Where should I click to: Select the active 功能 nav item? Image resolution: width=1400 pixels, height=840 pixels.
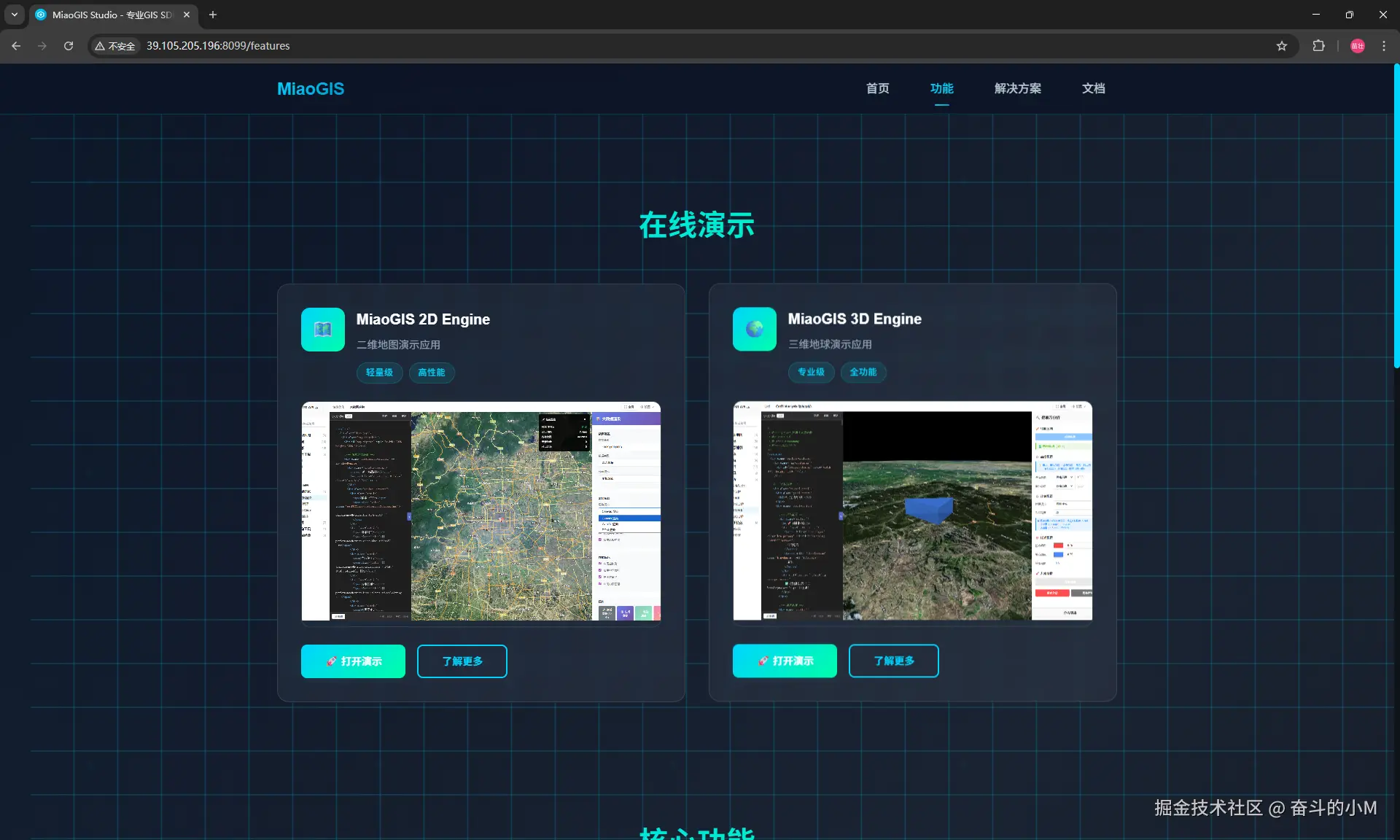pyautogui.click(x=941, y=88)
